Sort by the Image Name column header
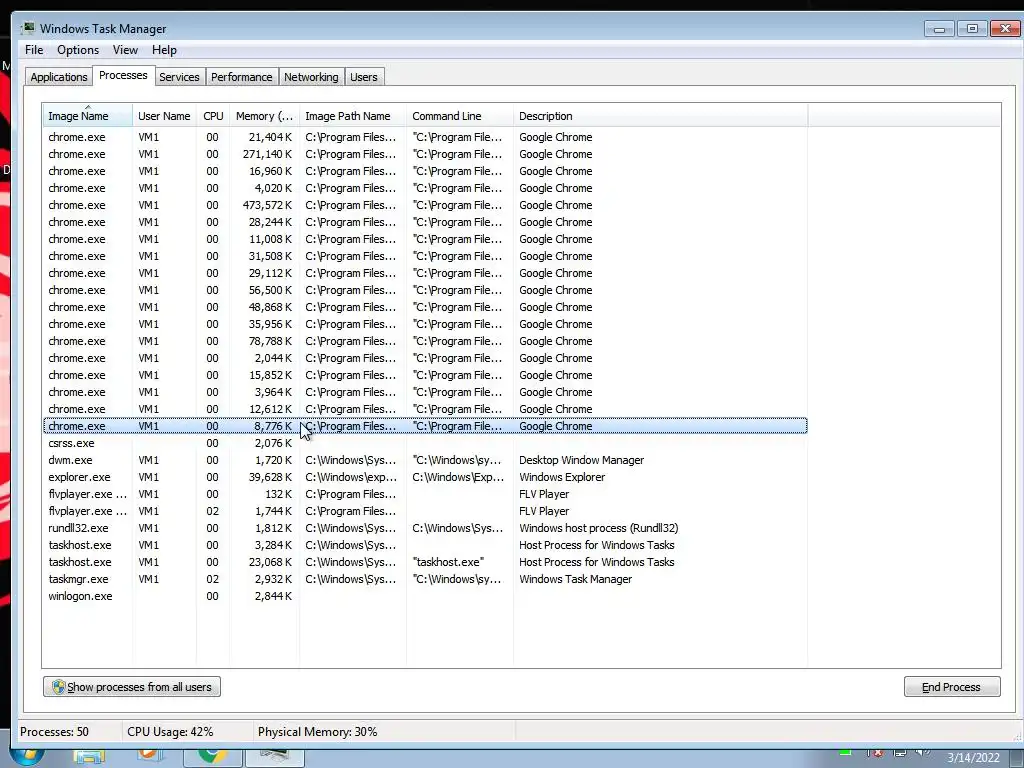The image size is (1024, 768). coord(88,116)
